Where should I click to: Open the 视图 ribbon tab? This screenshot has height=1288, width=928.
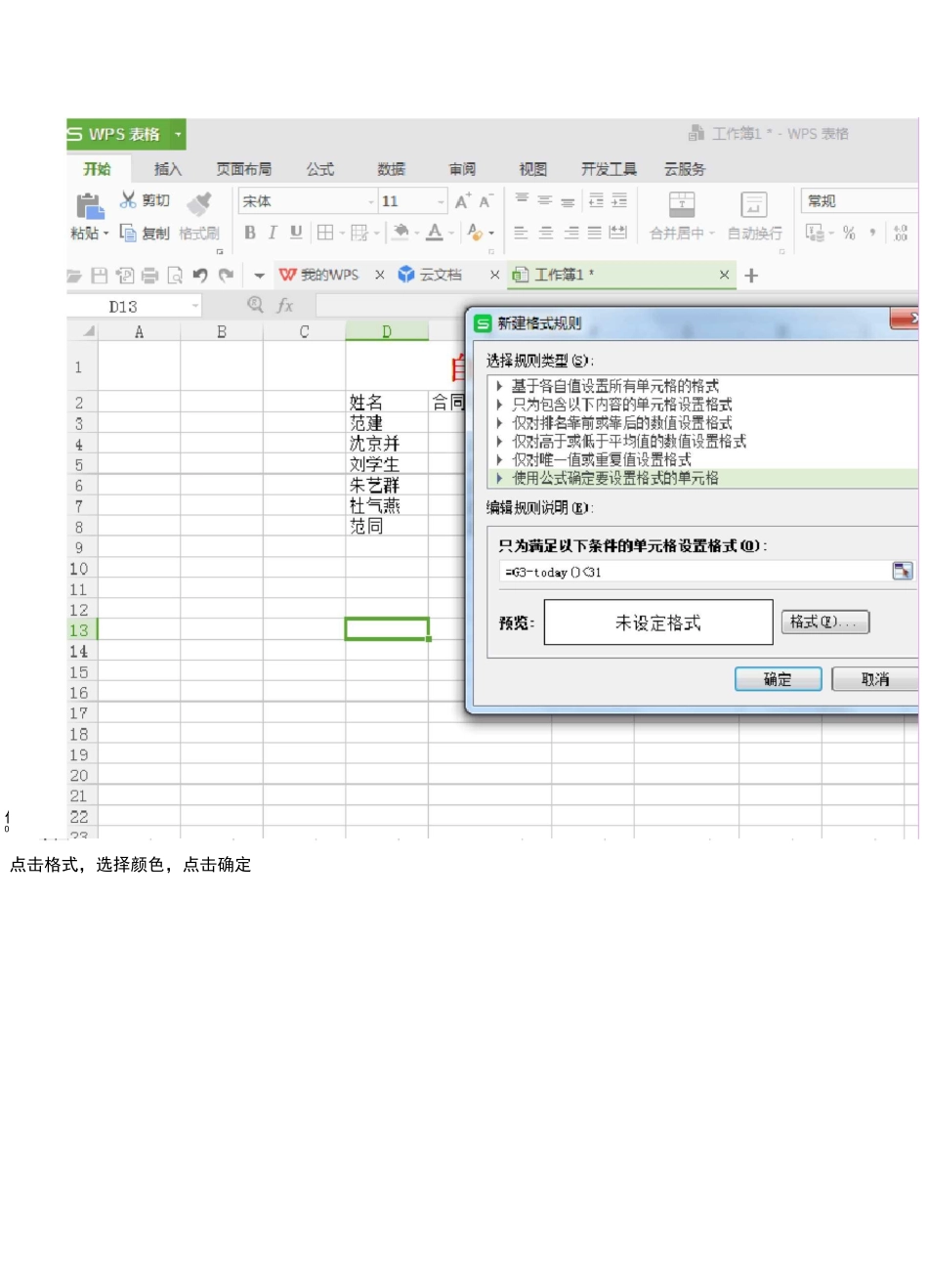533,169
